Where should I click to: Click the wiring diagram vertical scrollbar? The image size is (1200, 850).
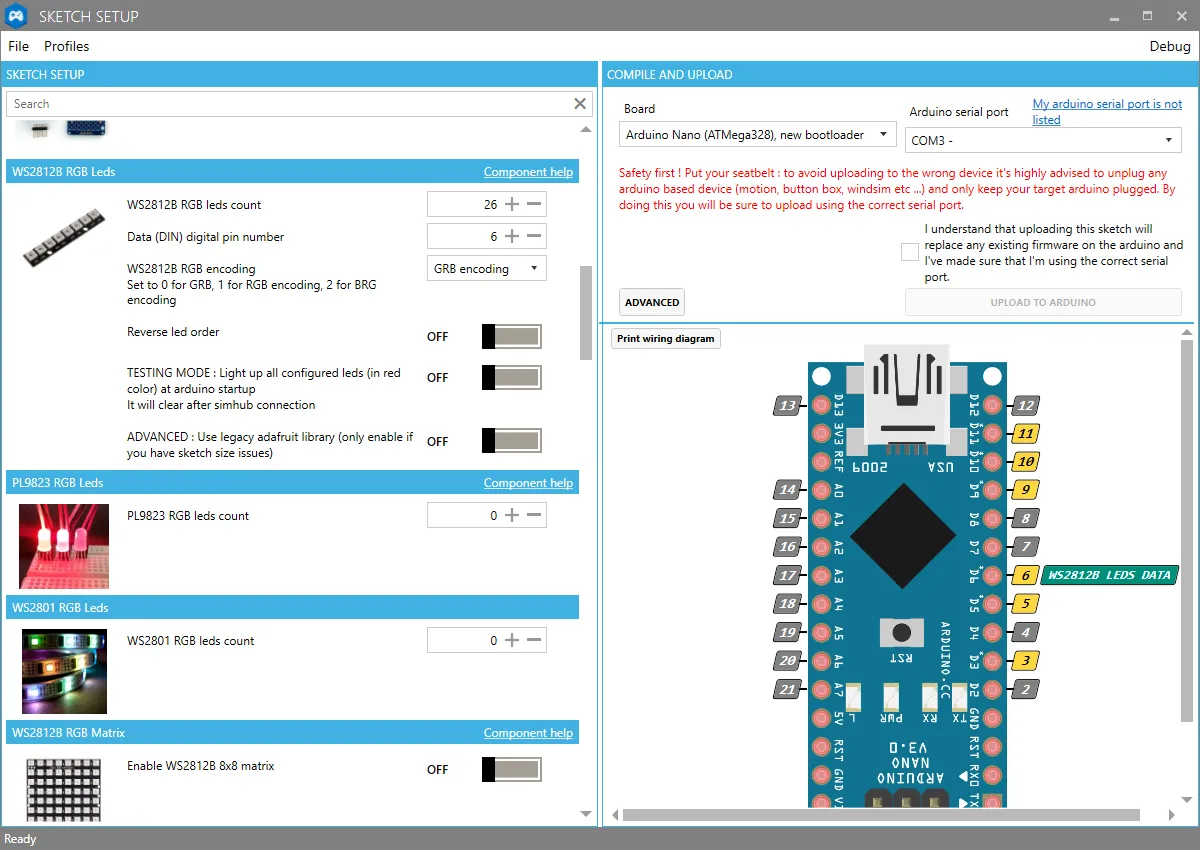pyautogui.click(x=1187, y=530)
